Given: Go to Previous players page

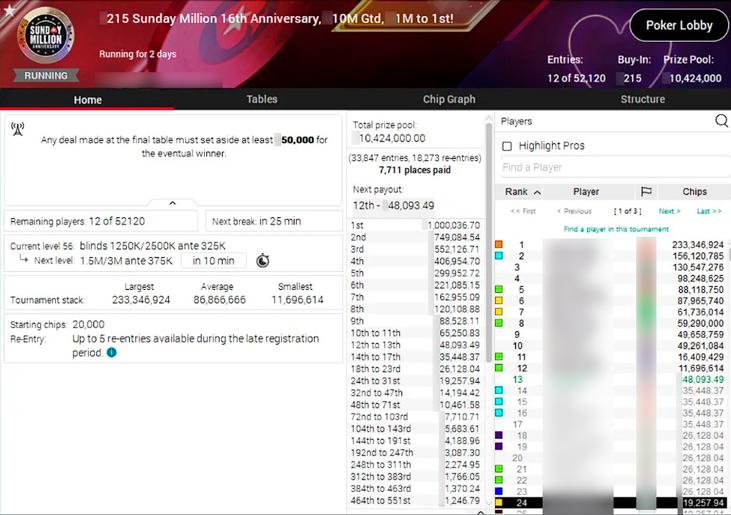Looking at the screenshot, I should 574,211.
